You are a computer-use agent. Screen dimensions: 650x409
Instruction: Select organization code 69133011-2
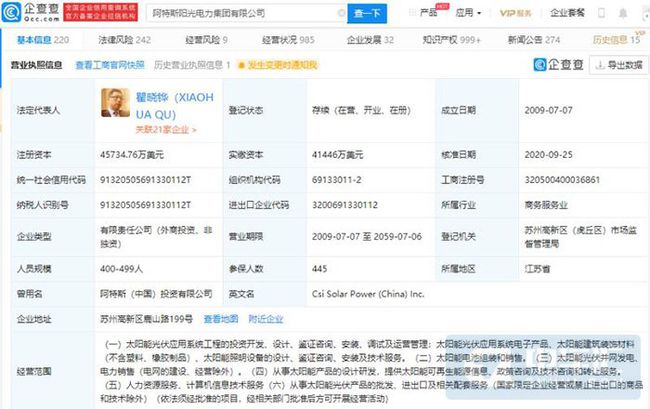[337, 180]
